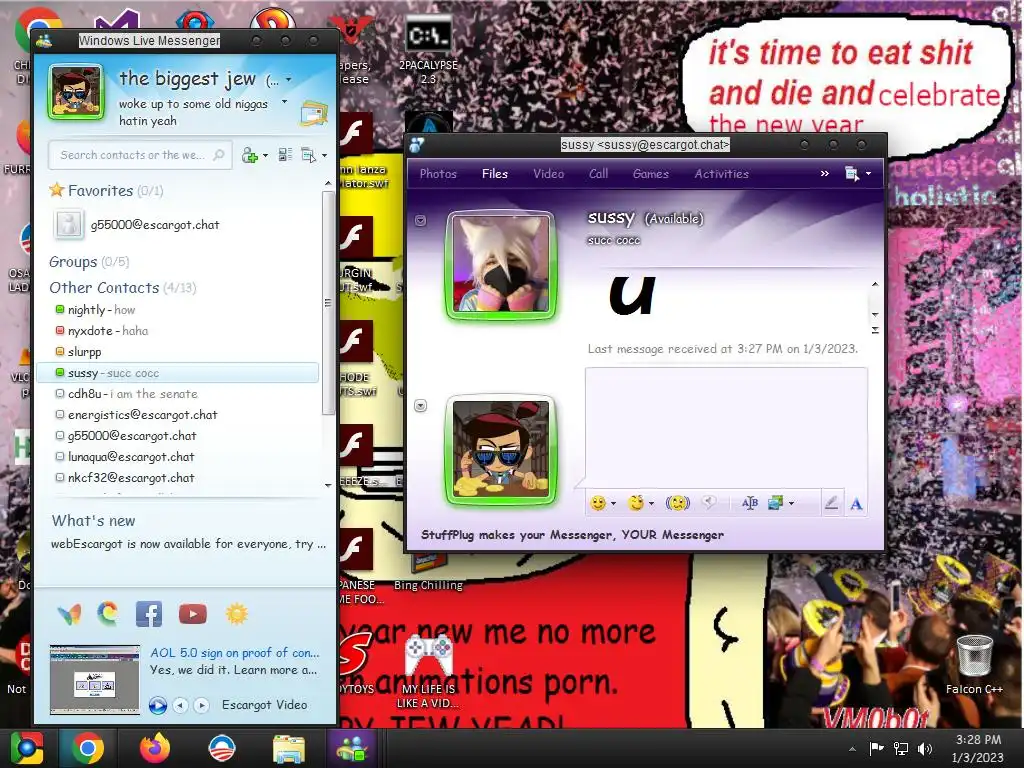The image size is (1024, 768).
Task: Collapse your own display picture in chat
Action: (x=421, y=406)
